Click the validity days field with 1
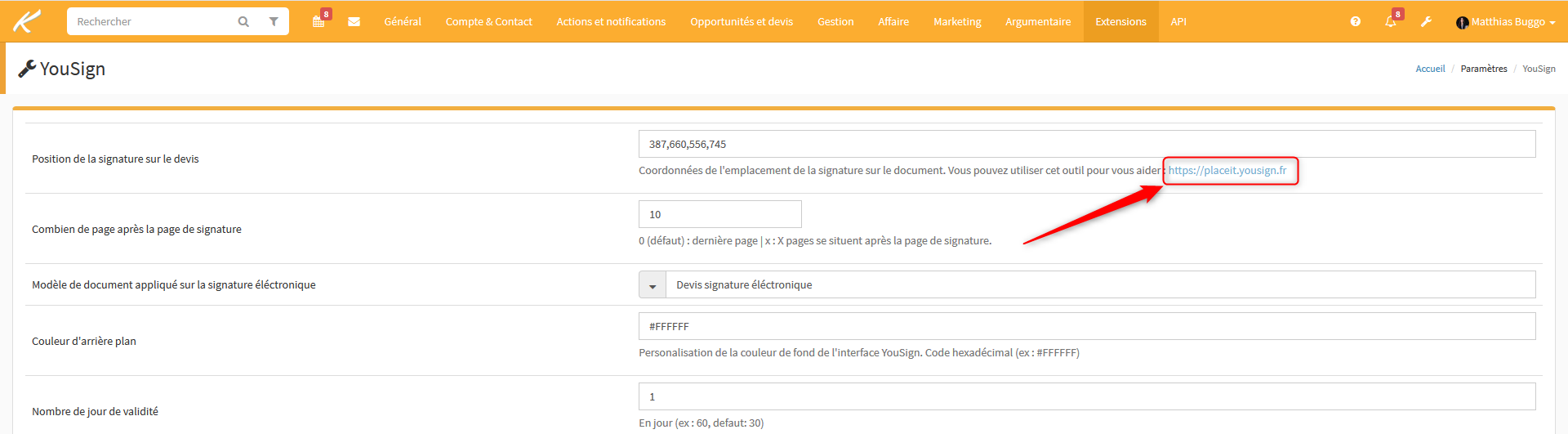Viewport: 1568px width, 434px height. [1087, 396]
